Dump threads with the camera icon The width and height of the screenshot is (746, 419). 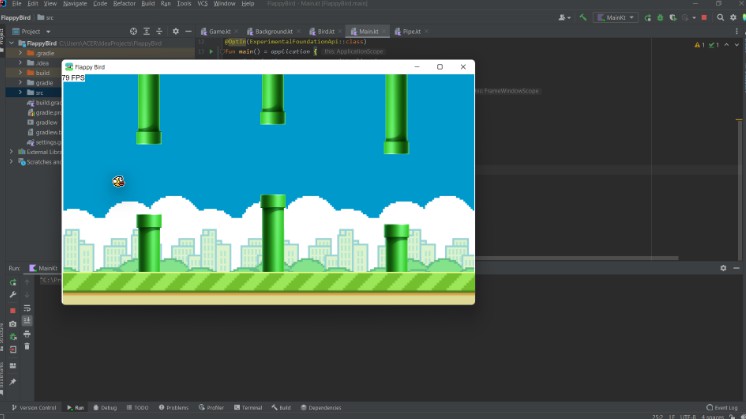13,324
